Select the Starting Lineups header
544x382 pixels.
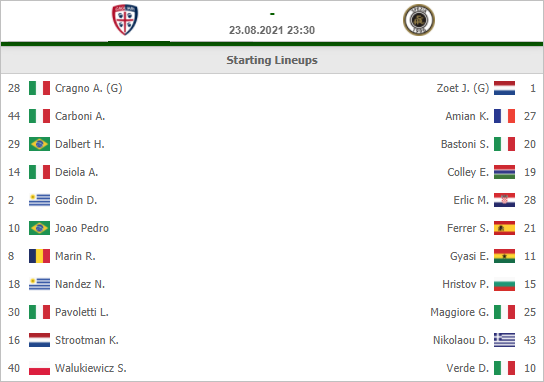coord(272,60)
